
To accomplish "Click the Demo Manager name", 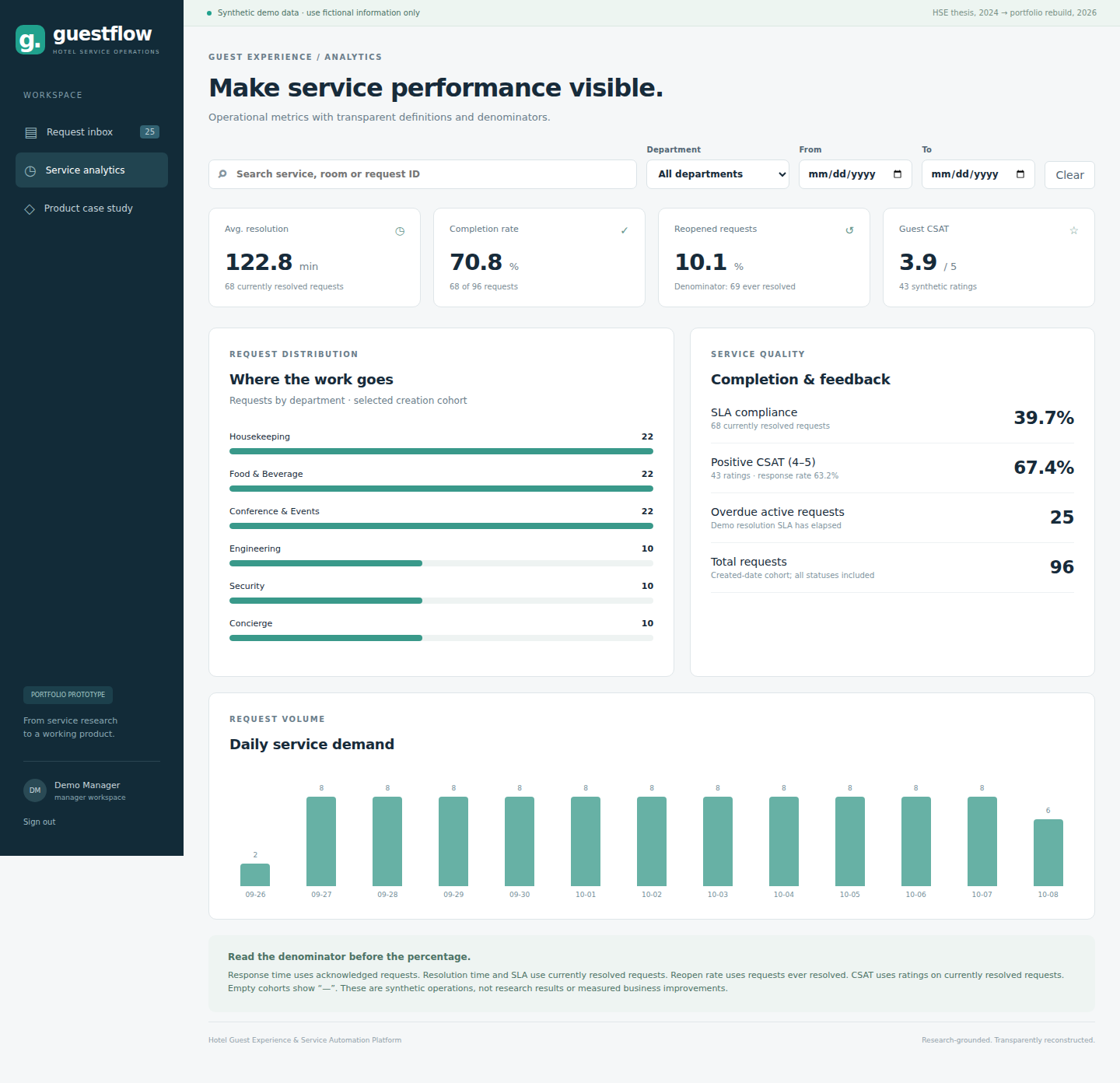I will click(87, 785).
